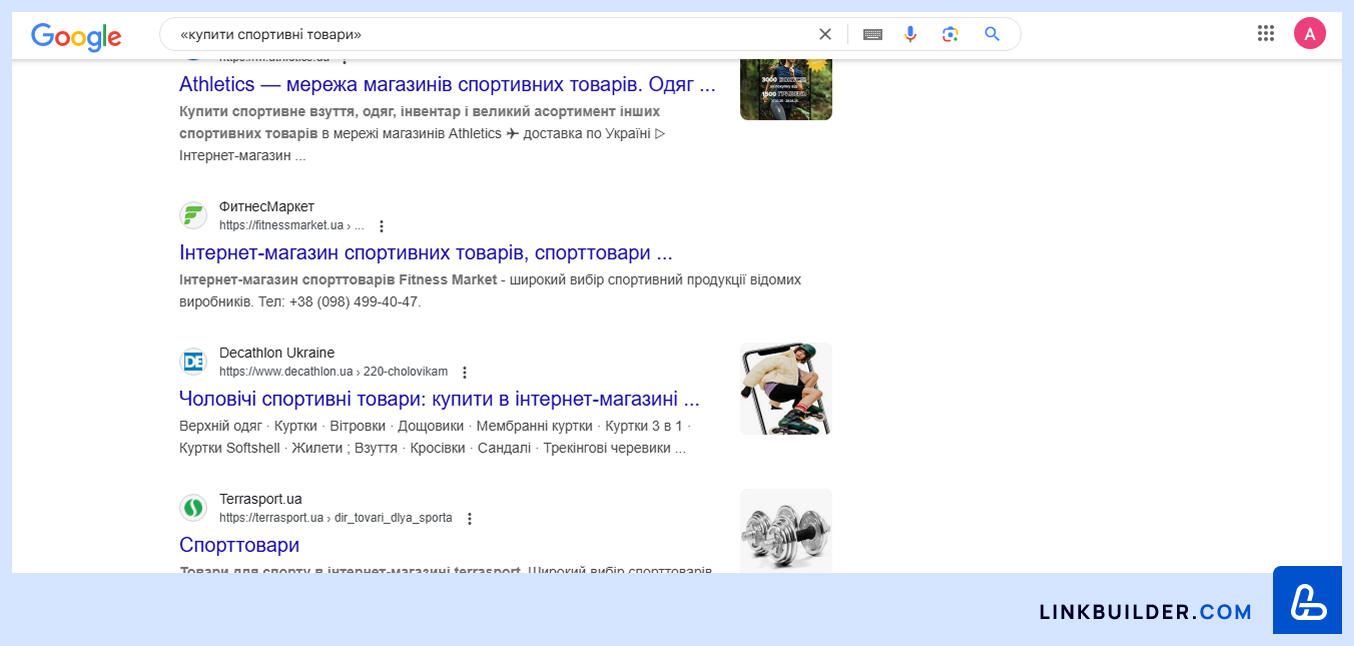Click the Terrasport.ua site name

(x=260, y=499)
